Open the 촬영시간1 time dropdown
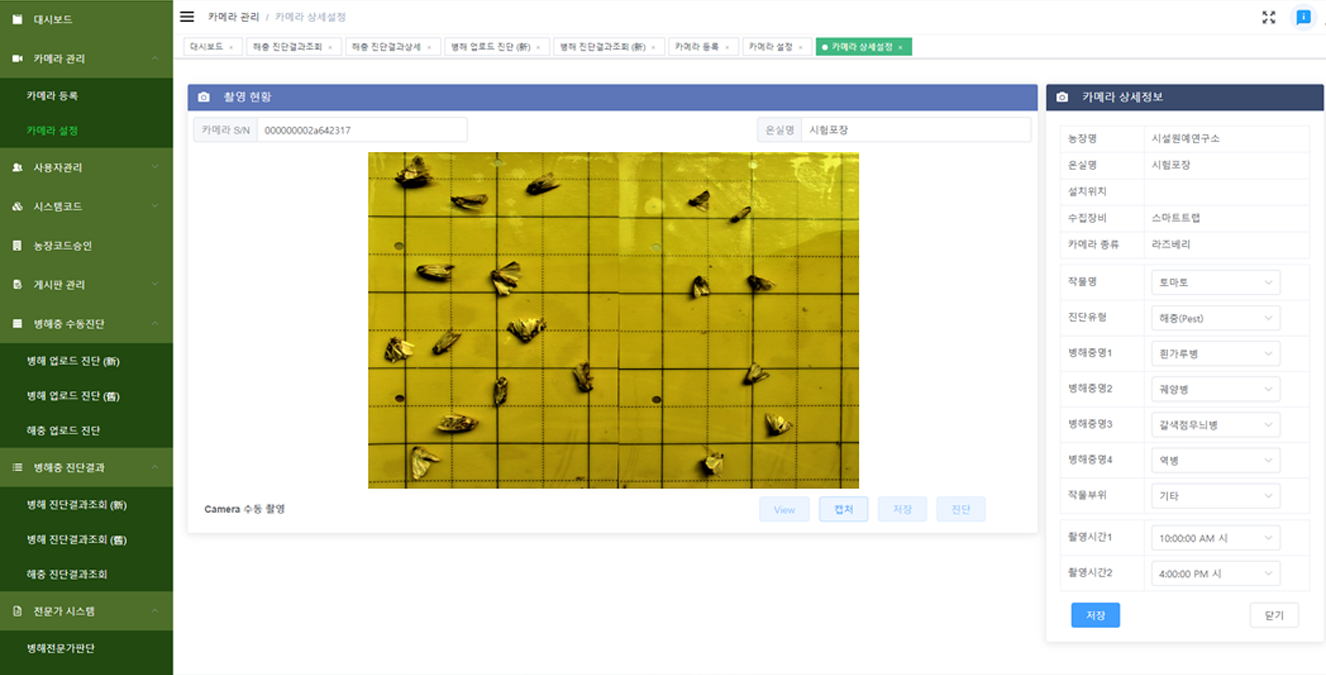Image resolution: width=1326 pixels, height=675 pixels. point(1215,538)
